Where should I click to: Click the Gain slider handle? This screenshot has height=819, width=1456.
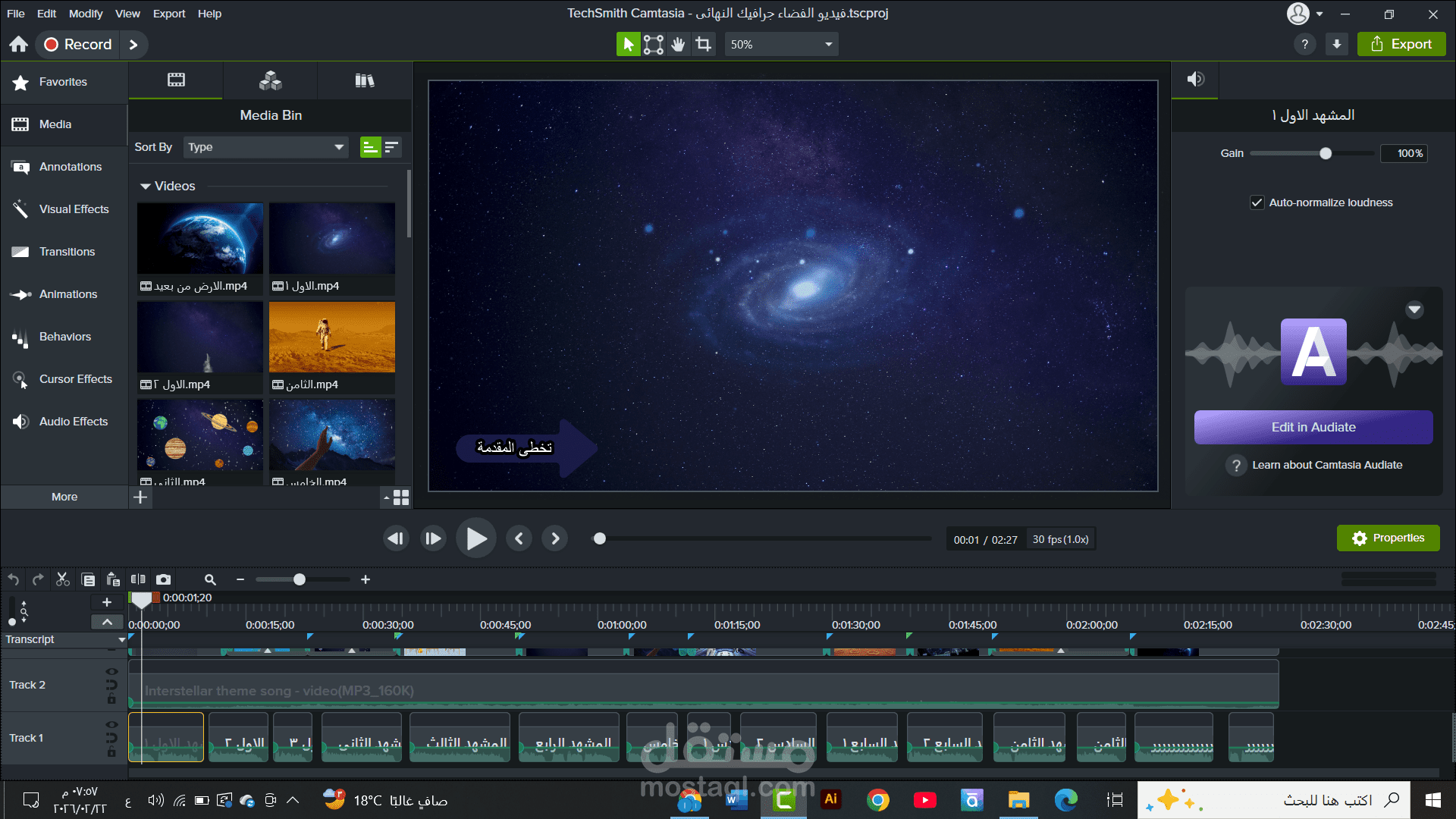(x=1325, y=153)
